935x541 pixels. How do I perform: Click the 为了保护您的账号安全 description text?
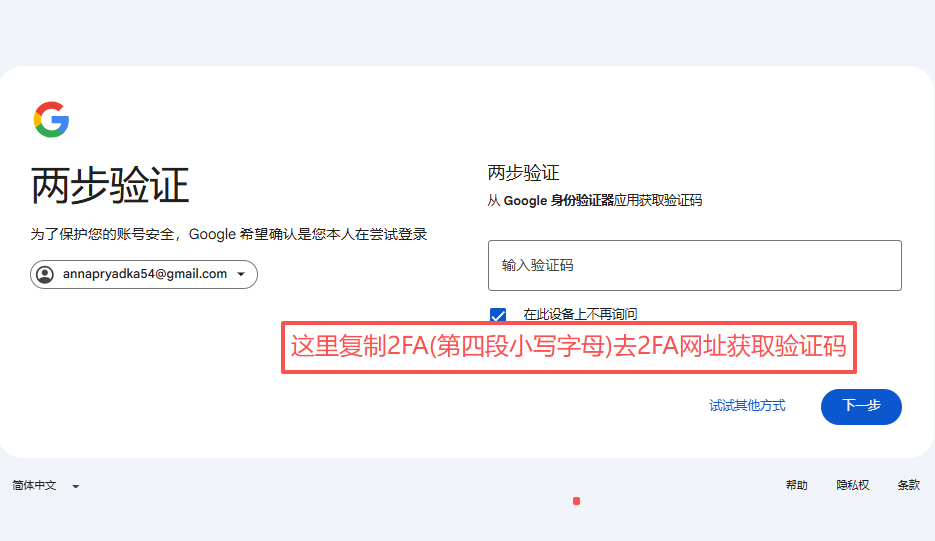229,234
